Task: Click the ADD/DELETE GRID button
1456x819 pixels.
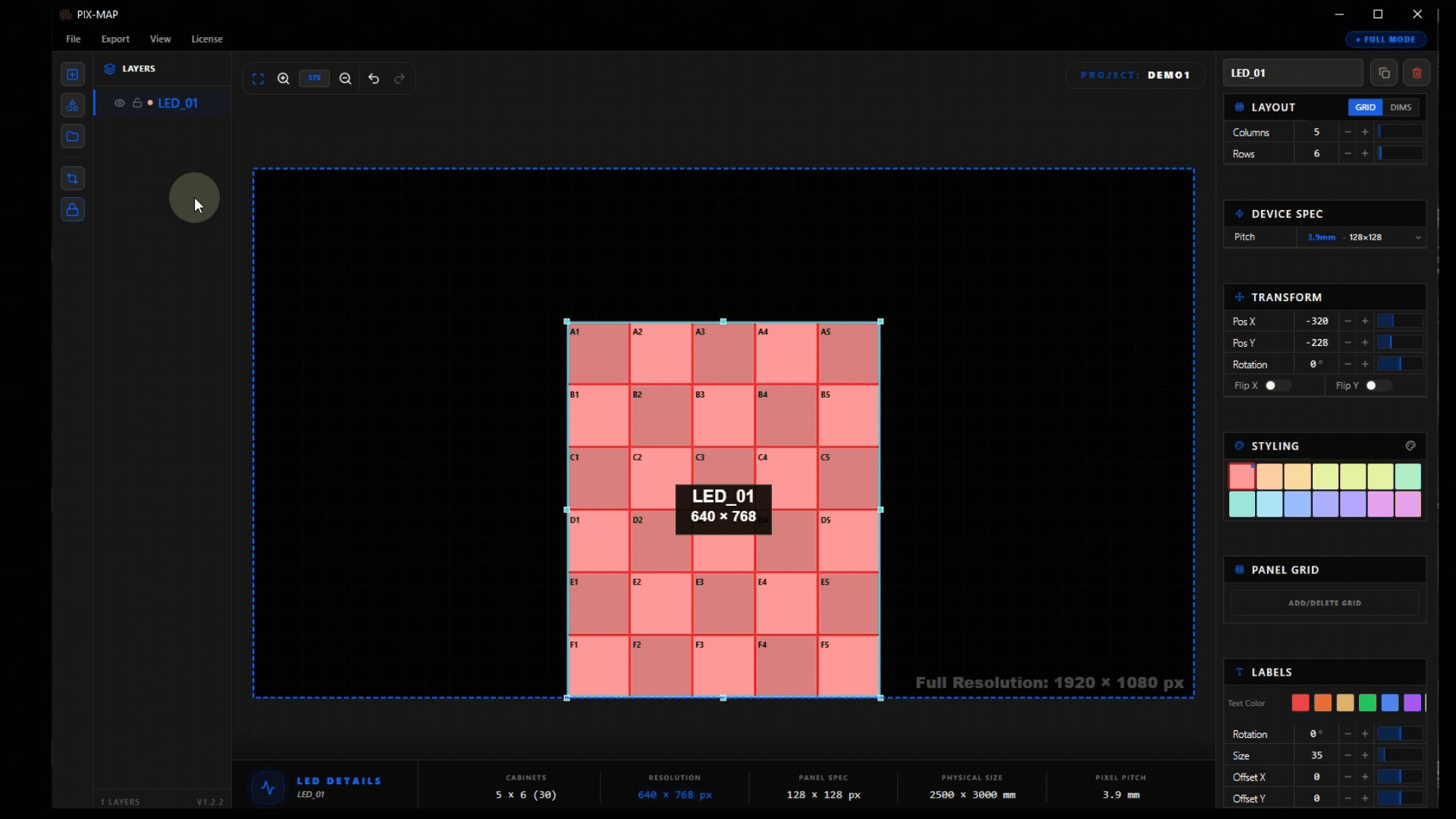Action: [x=1324, y=604]
